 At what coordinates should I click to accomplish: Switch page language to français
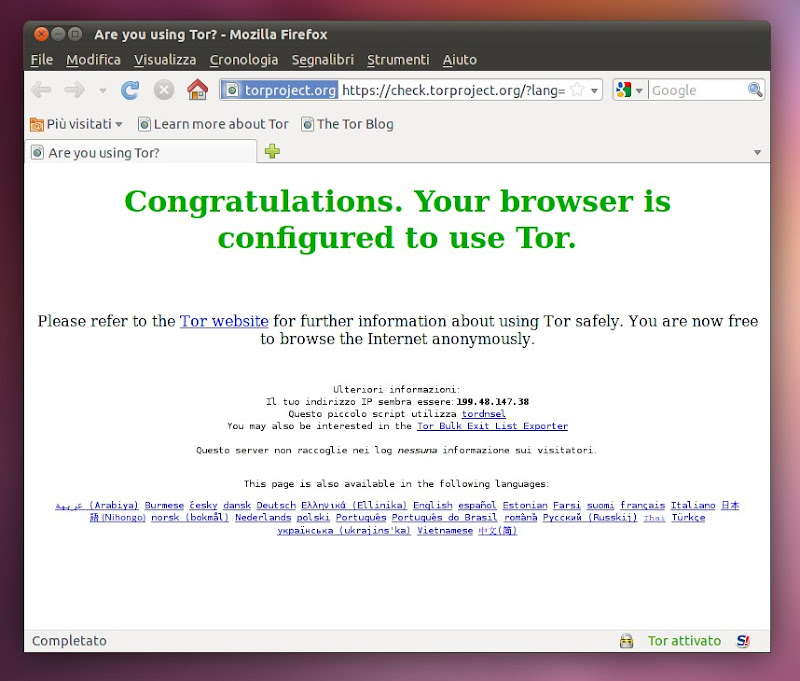point(643,506)
